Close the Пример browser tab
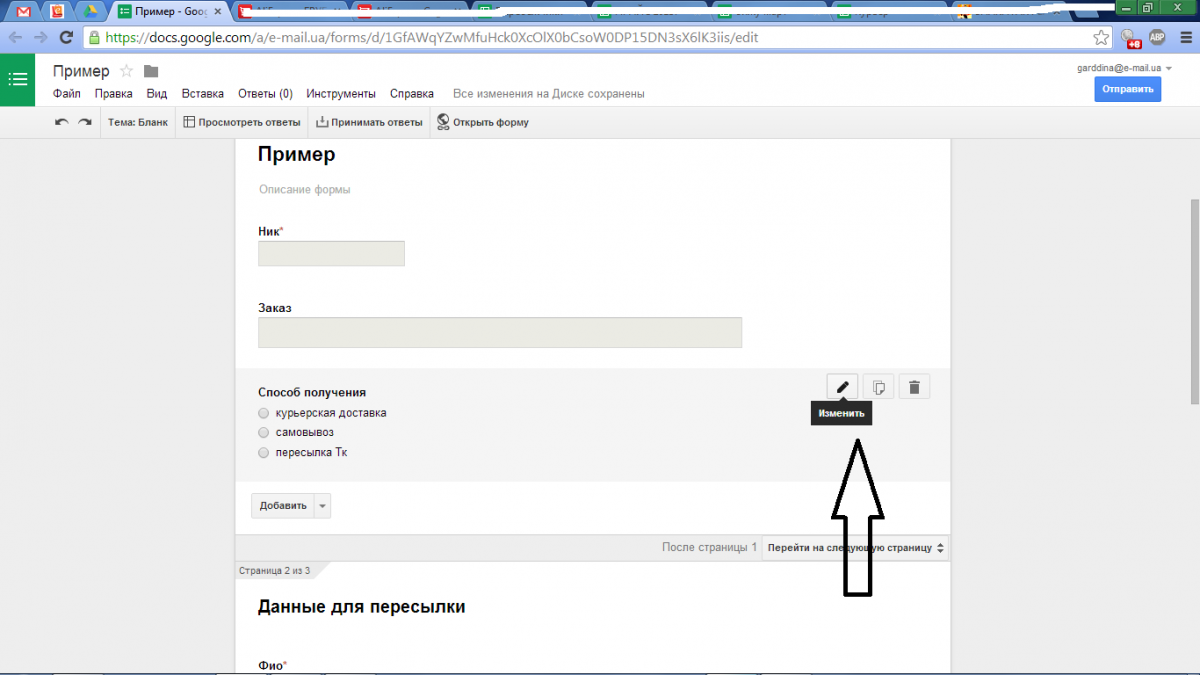 tap(217, 11)
